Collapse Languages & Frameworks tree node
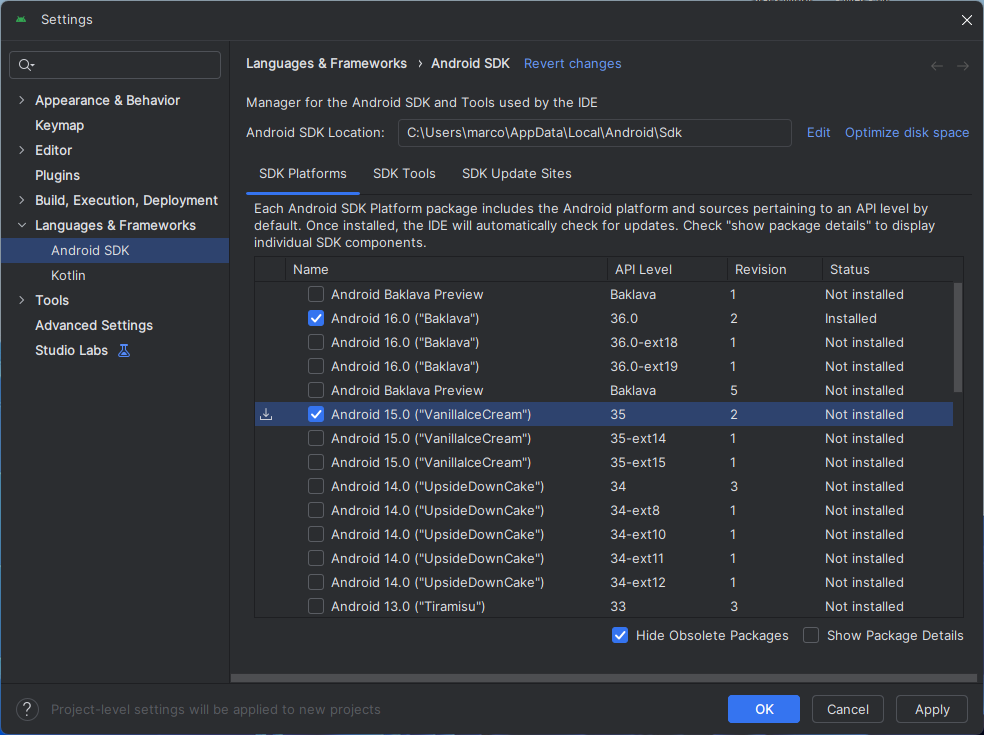984x735 pixels. [22, 225]
